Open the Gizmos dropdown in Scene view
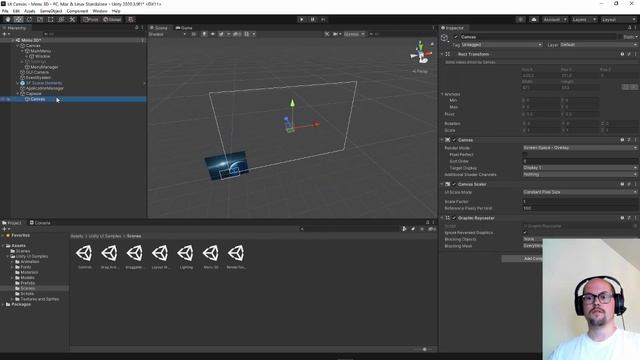Screen dimensions: 640x360 pyautogui.click(x=354, y=34)
